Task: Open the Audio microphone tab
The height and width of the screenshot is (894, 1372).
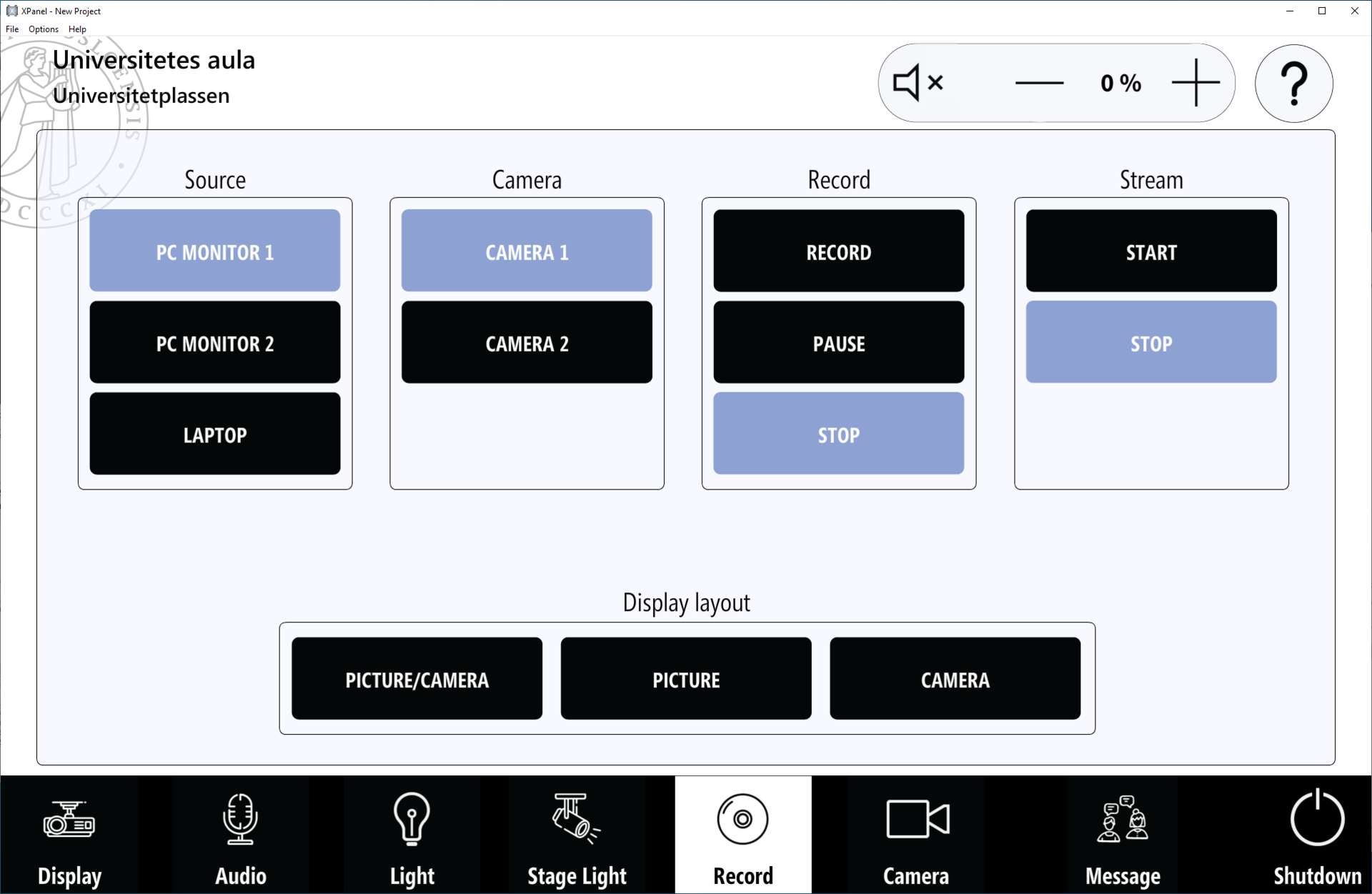Action: 241,835
